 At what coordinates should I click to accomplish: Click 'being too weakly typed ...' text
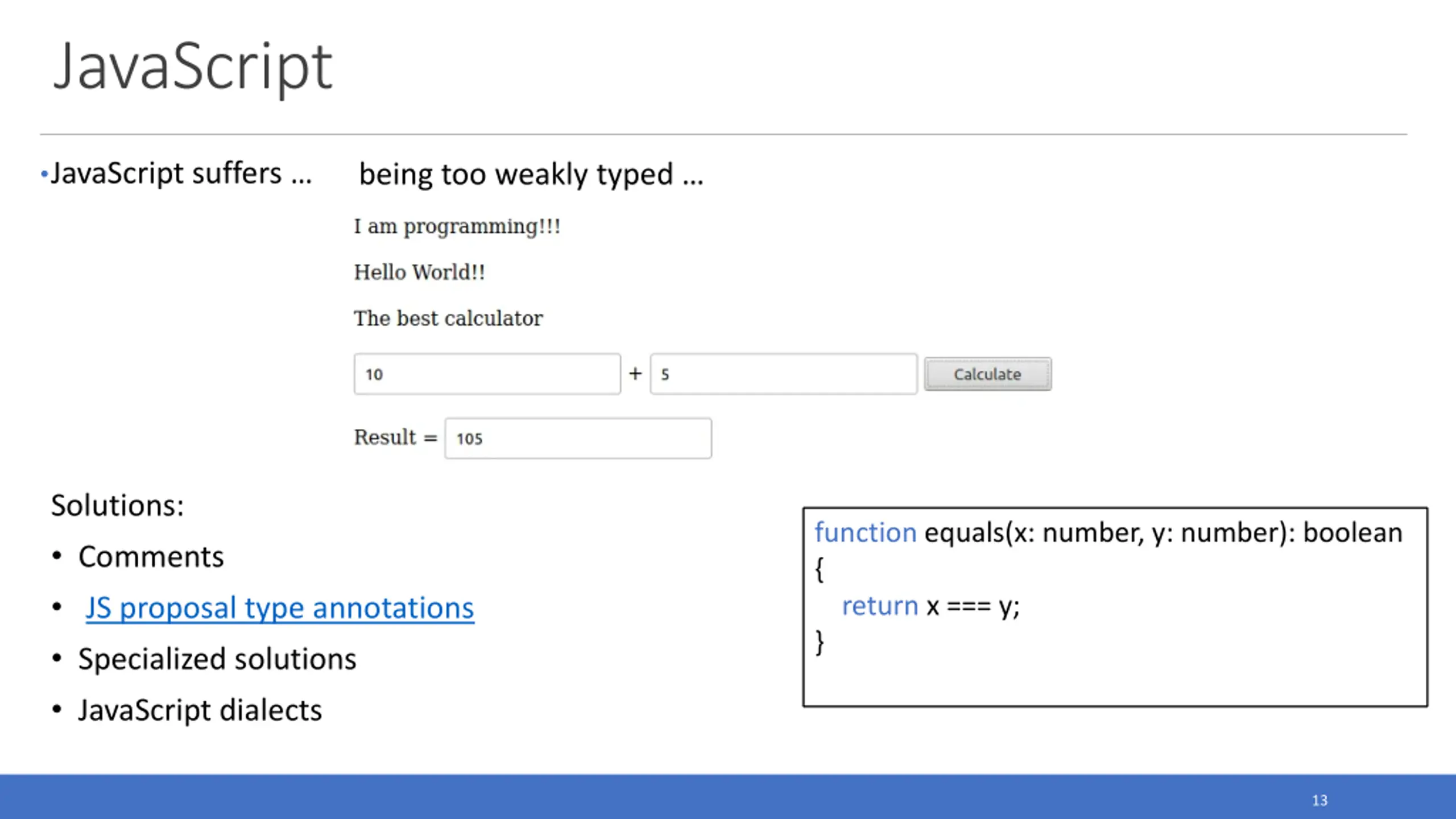pyautogui.click(x=531, y=174)
